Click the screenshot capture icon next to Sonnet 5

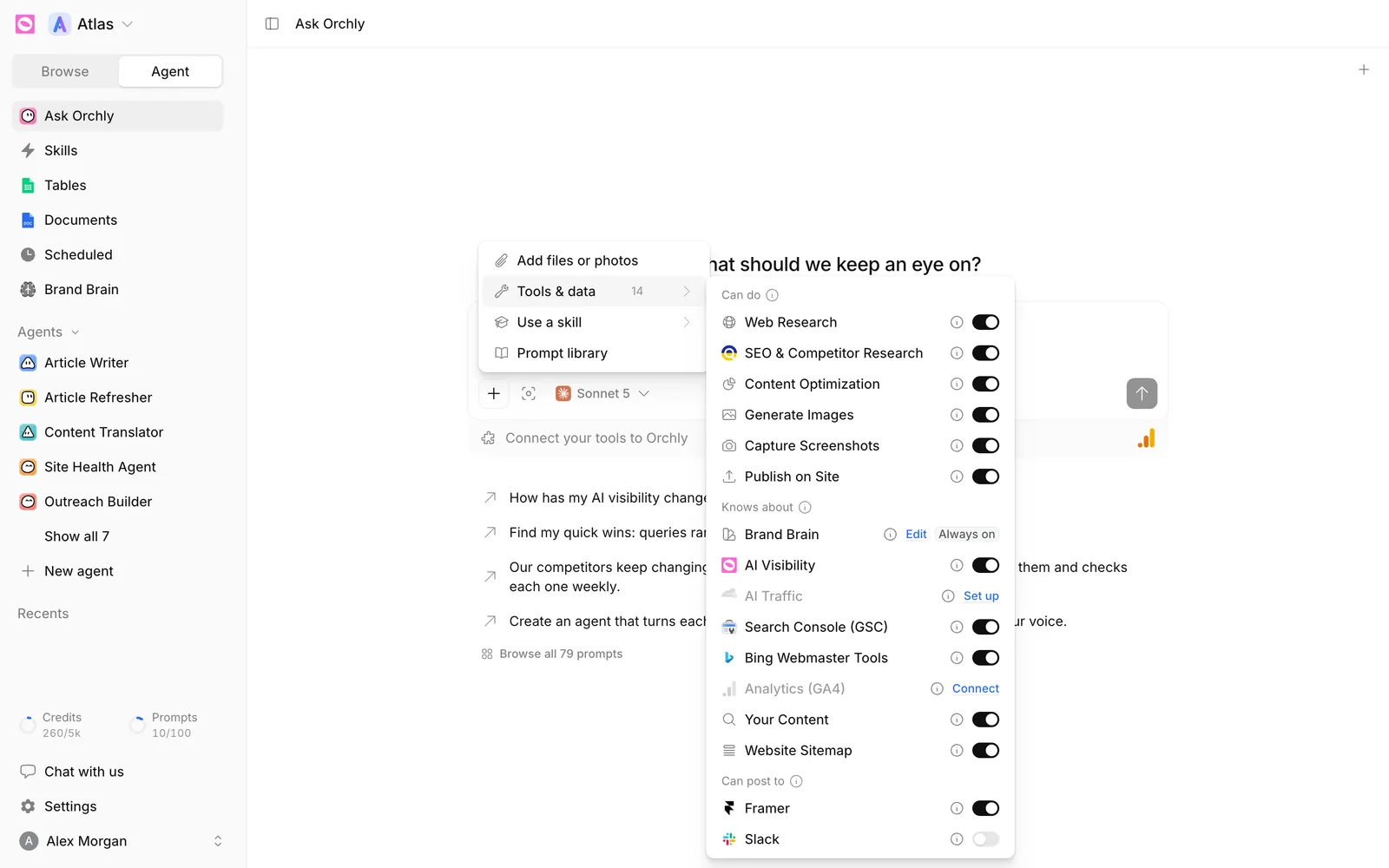coord(529,393)
